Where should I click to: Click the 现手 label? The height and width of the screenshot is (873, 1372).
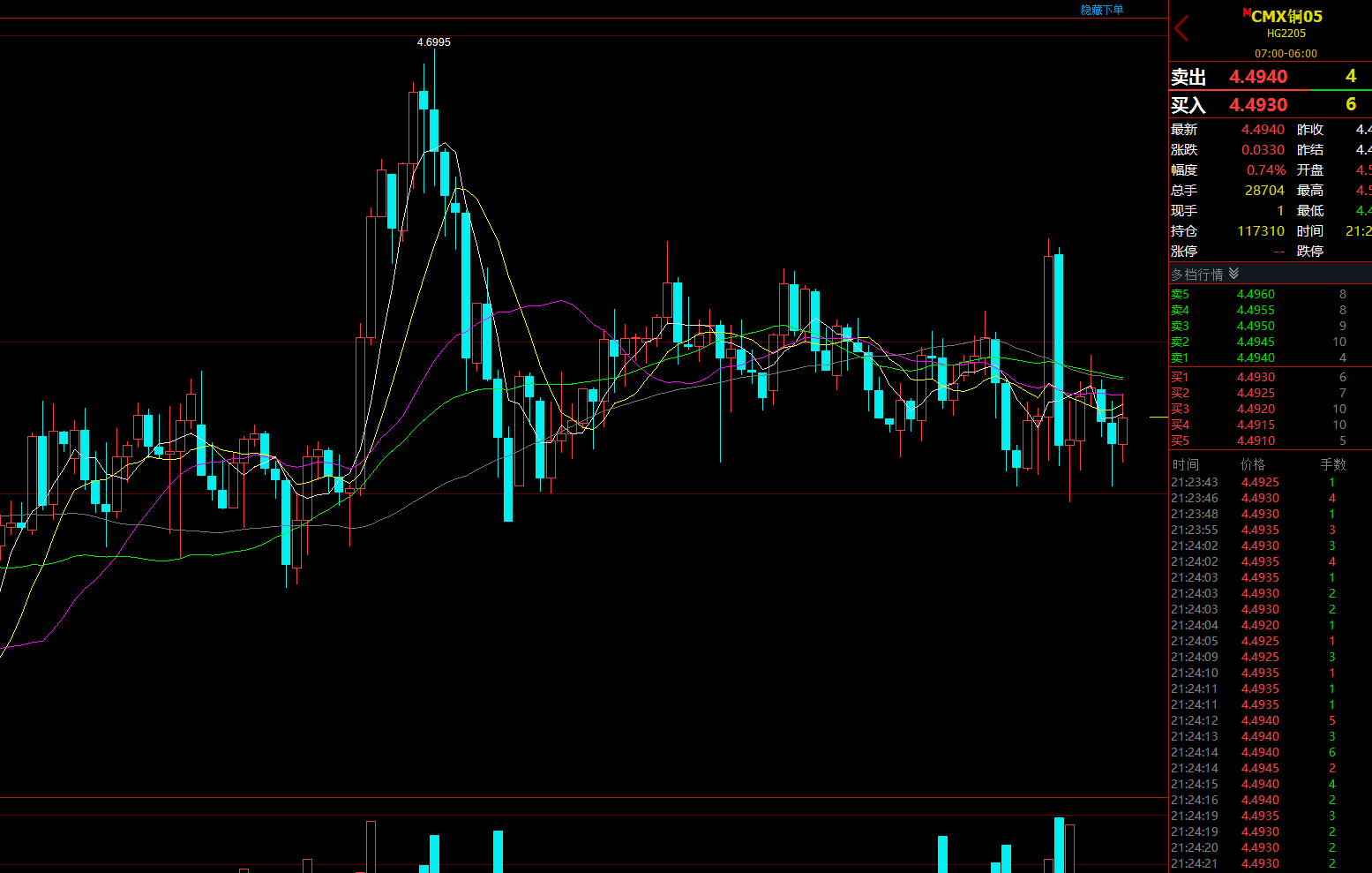click(x=1184, y=211)
